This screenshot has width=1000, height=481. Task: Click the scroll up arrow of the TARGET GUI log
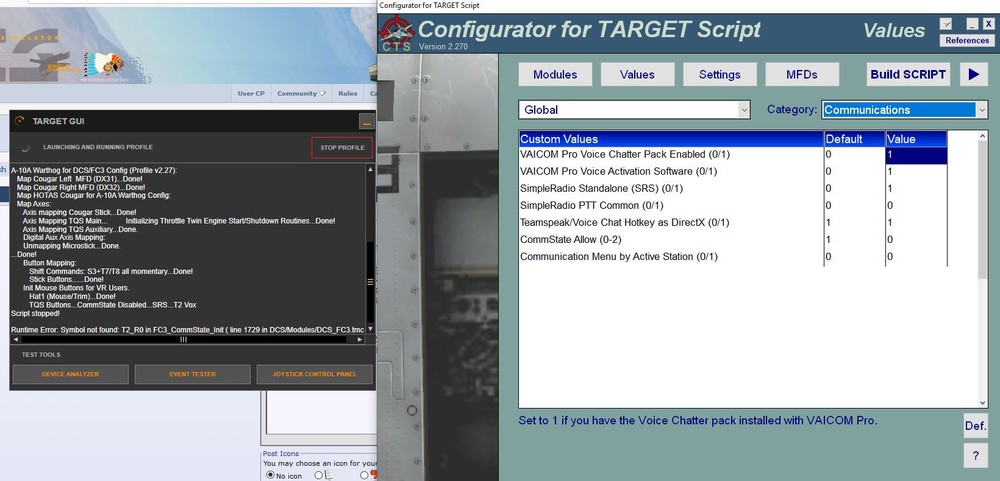click(x=370, y=169)
